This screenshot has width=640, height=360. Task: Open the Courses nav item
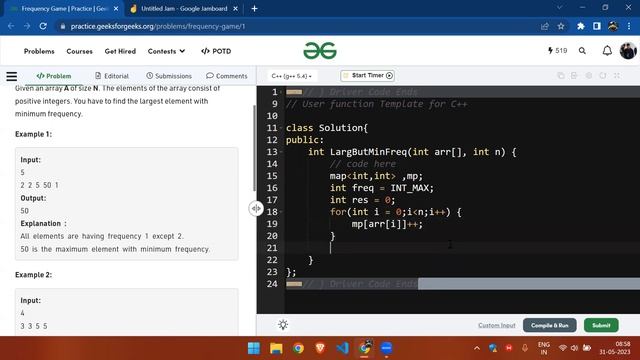(x=80, y=51)
